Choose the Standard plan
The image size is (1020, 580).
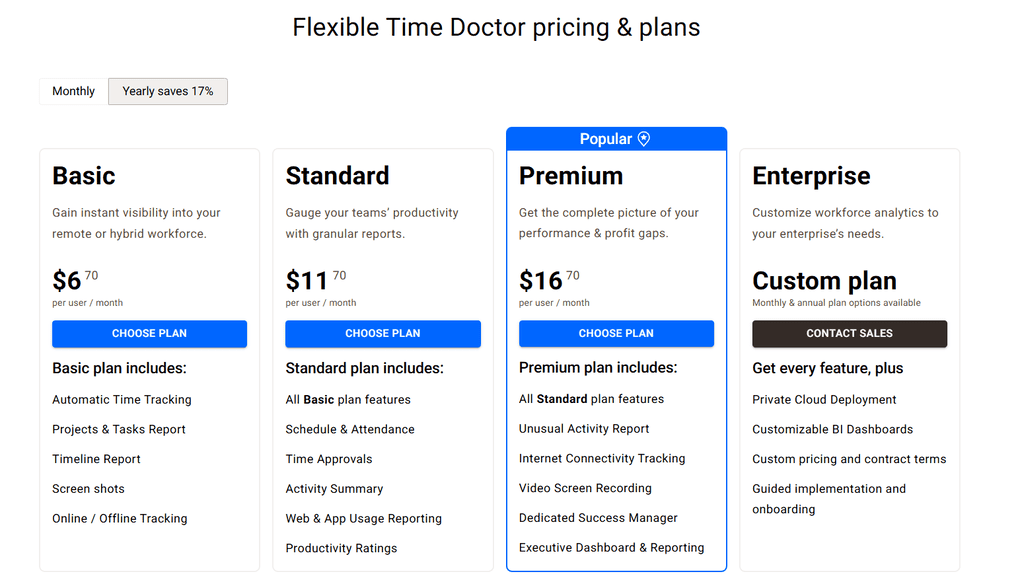383,333
